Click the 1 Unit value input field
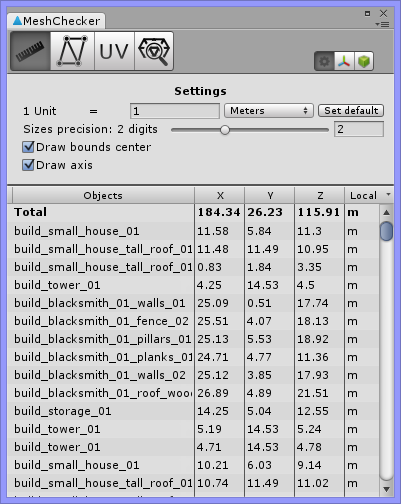Viewport: 401px width, 504px height. [175, 111]
